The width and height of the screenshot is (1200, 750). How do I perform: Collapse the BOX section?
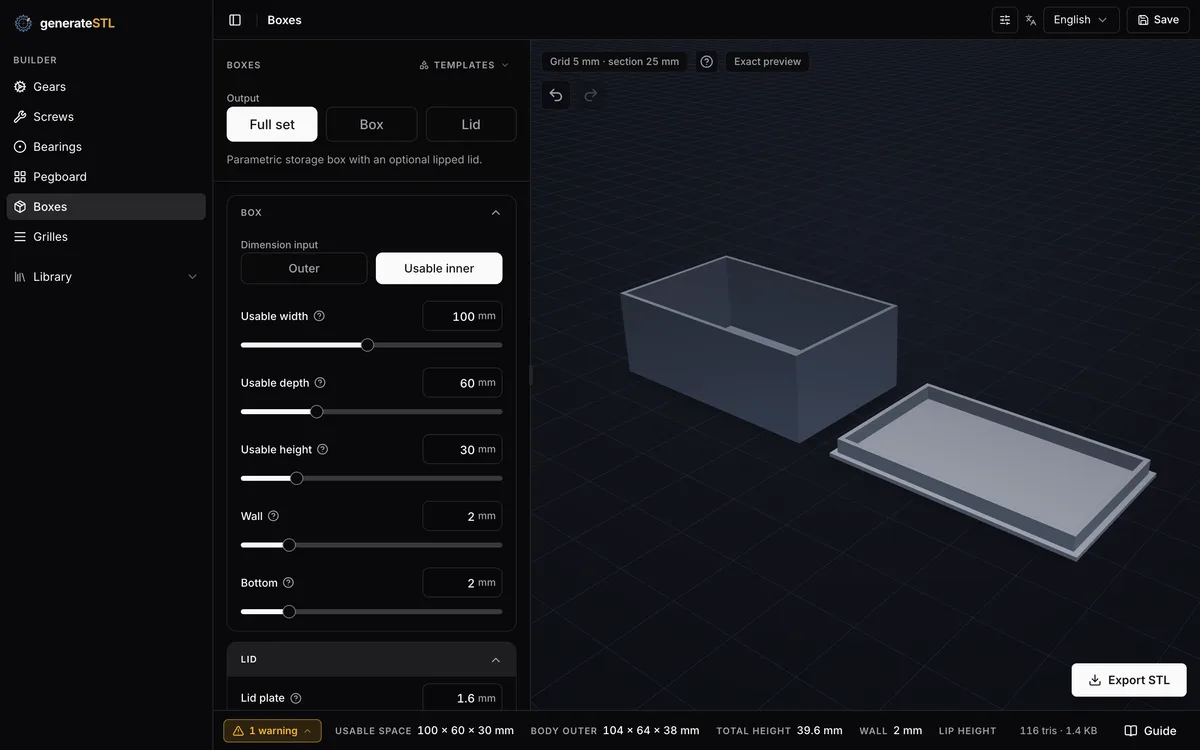click(496, 213)
